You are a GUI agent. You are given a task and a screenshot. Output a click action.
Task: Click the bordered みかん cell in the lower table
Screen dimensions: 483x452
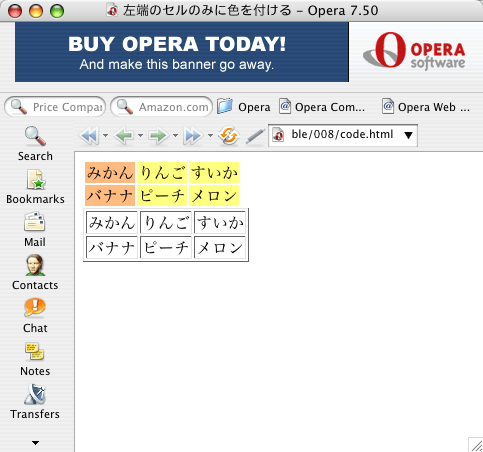tap(112, 222)
